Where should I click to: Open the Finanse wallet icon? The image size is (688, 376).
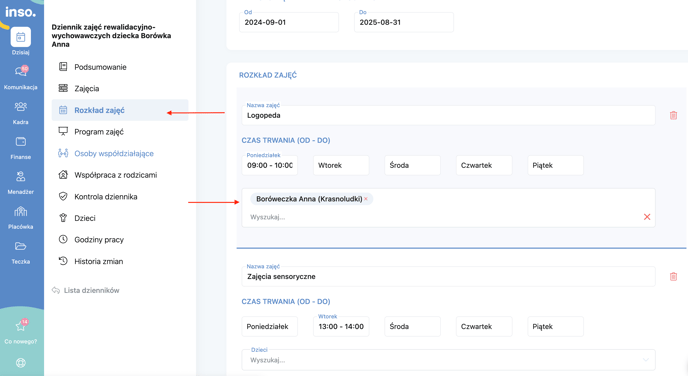click(x=21, y=142)
